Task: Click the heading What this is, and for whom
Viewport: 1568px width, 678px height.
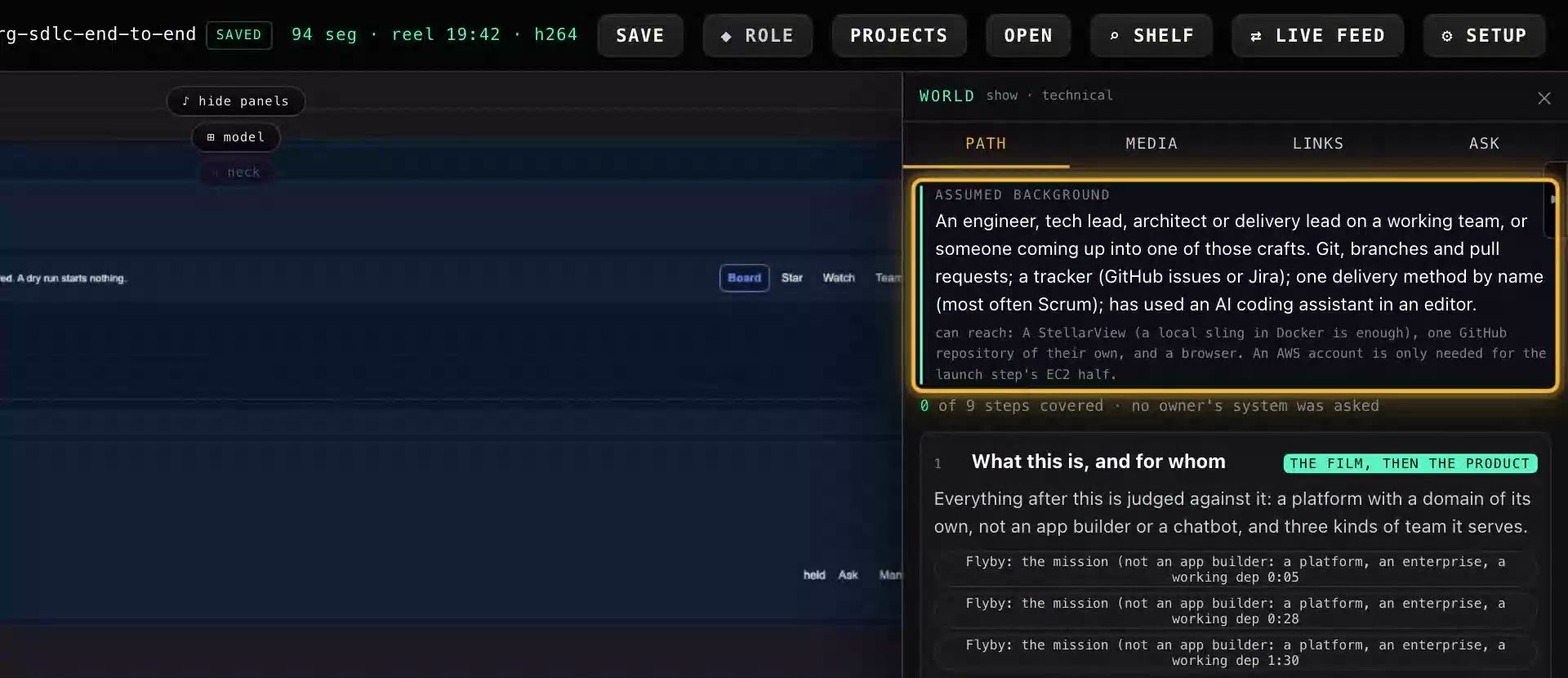Action: [x=1098, y=462]
